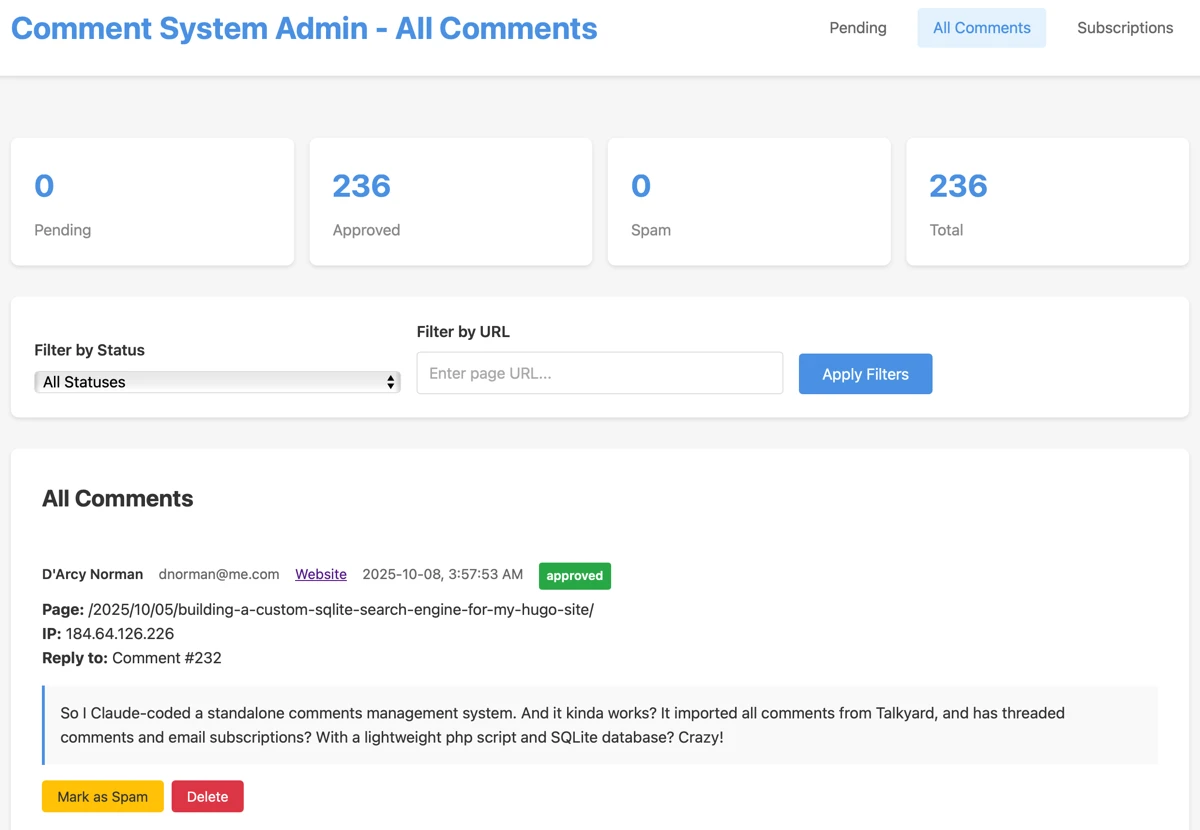Expand the All Statuses dropdown
This screenshot has width=1200, height=830.
(217, 382)
